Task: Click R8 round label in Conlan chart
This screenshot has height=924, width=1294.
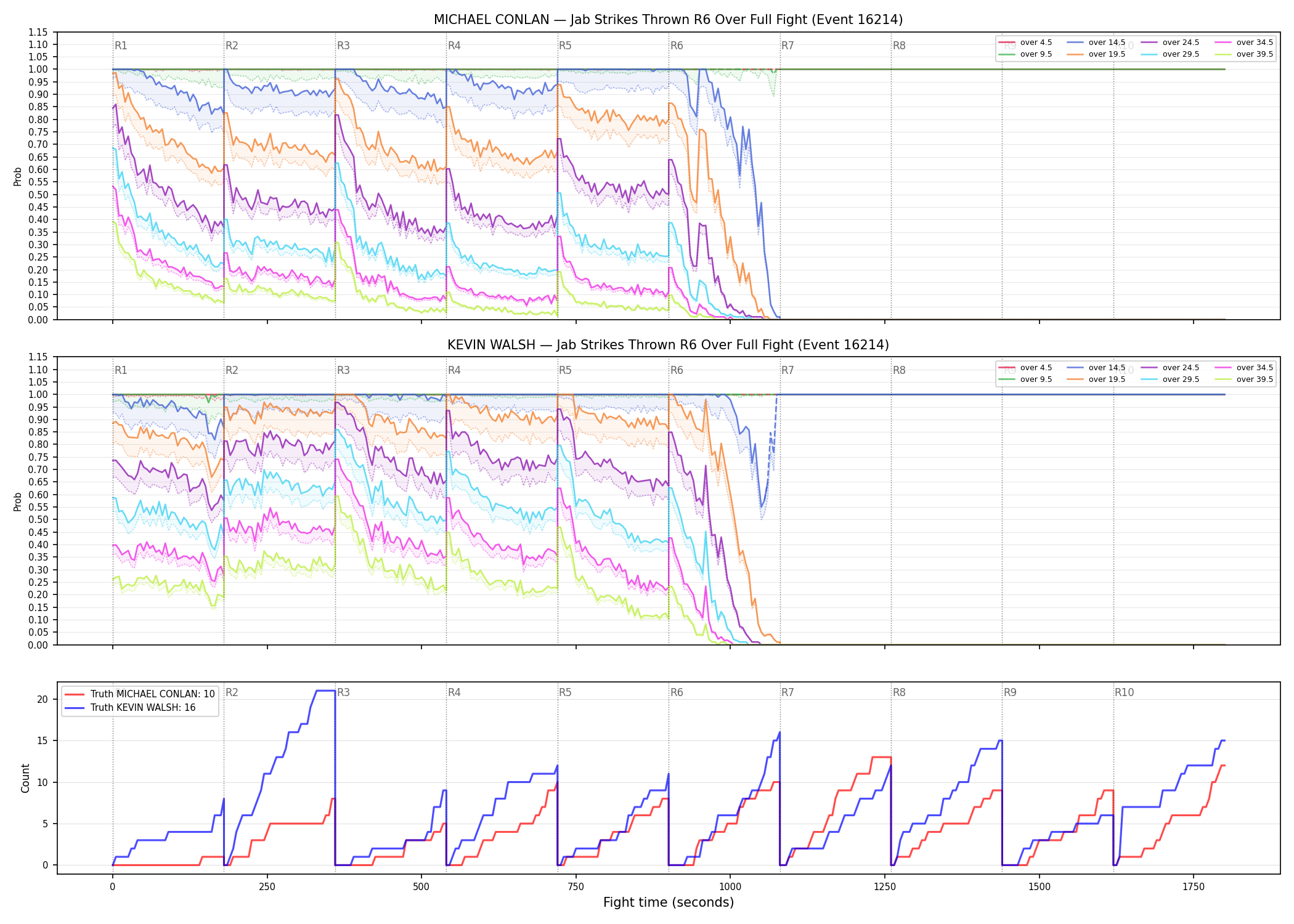Action: click(899, 46)
